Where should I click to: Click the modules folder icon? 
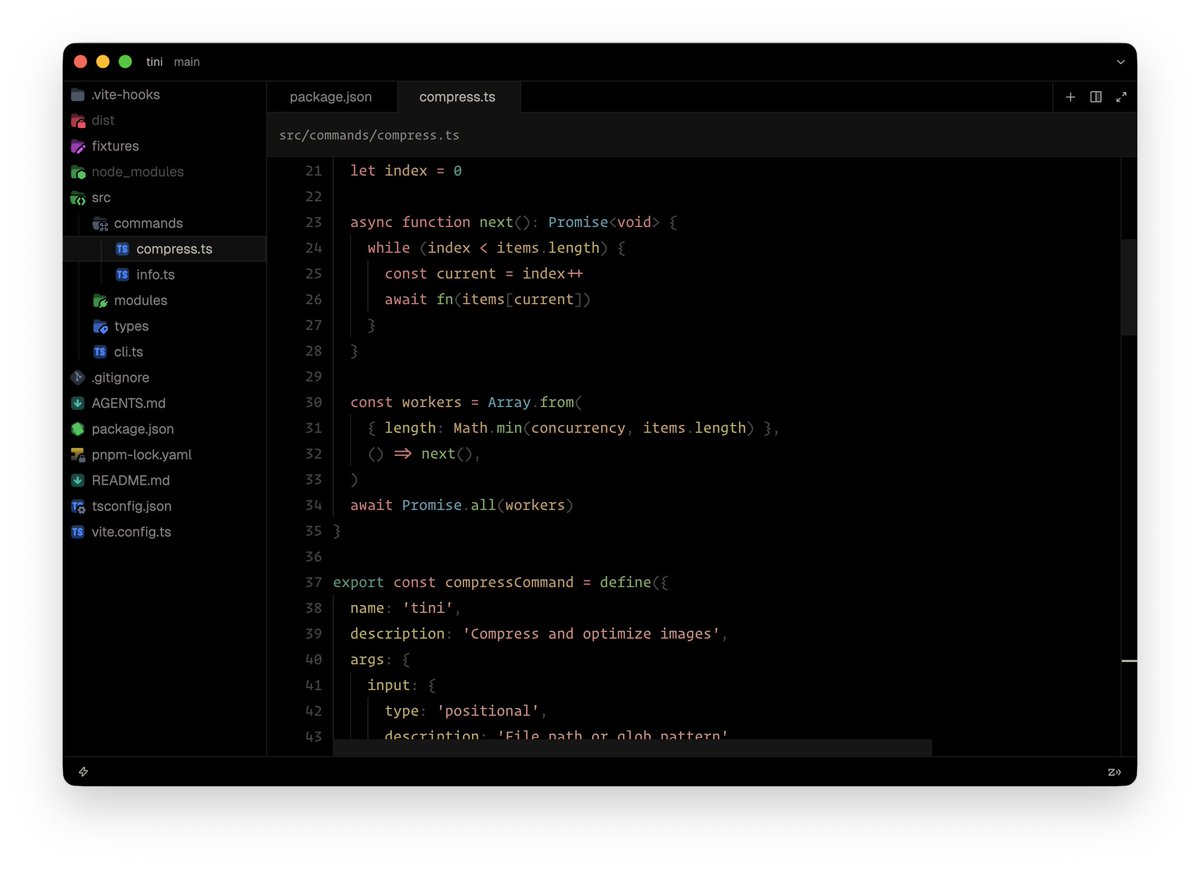100,301
